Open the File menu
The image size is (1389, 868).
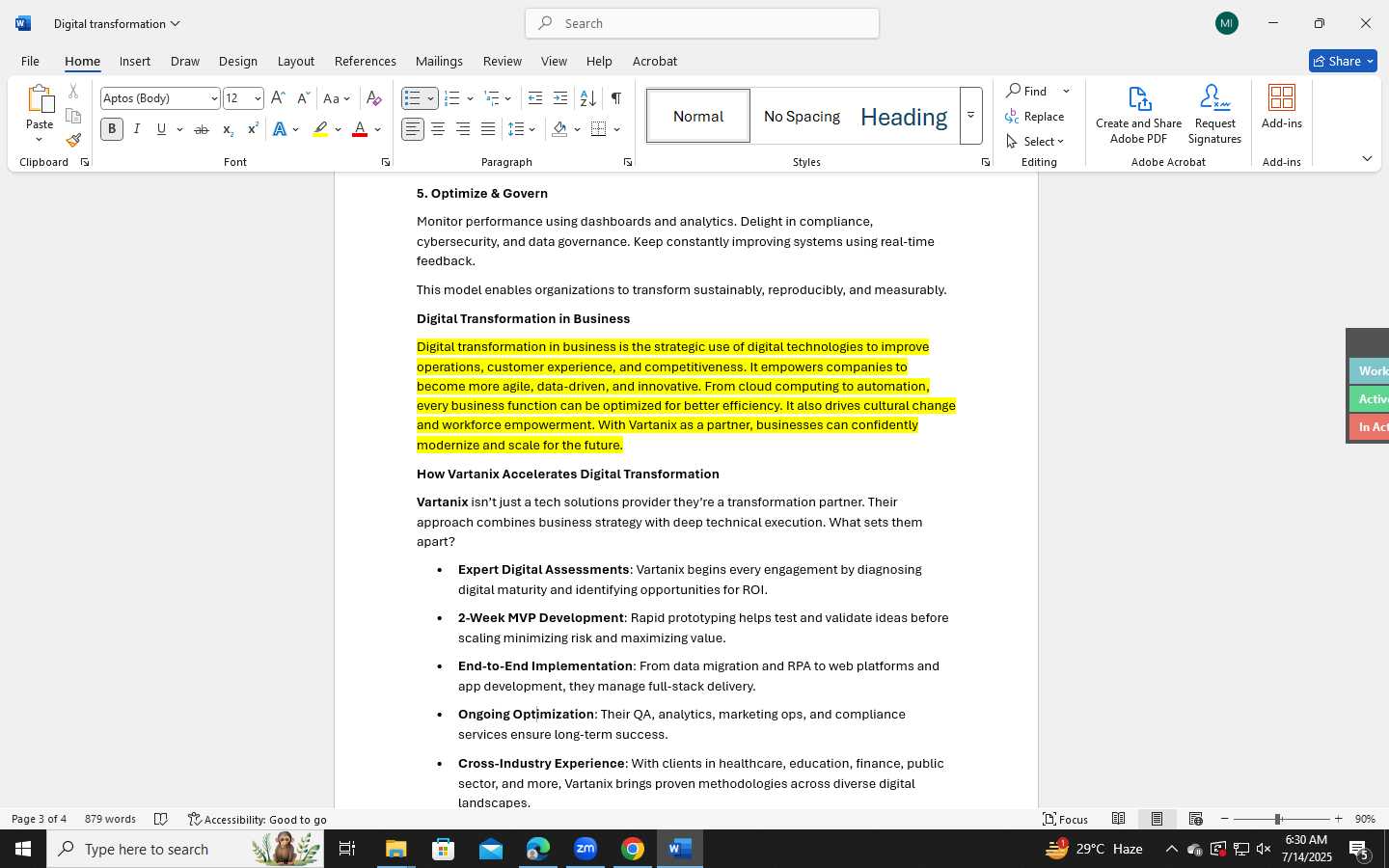30,61
